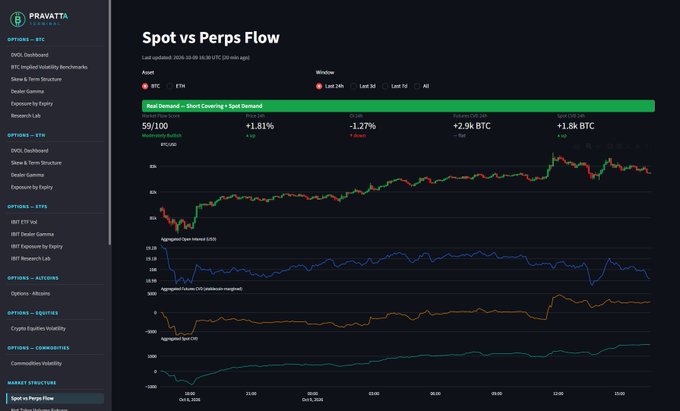This screenshot has width=680, height=411.
Task: Select the ETH asset radio button
Action: click(x=170, y=86)
